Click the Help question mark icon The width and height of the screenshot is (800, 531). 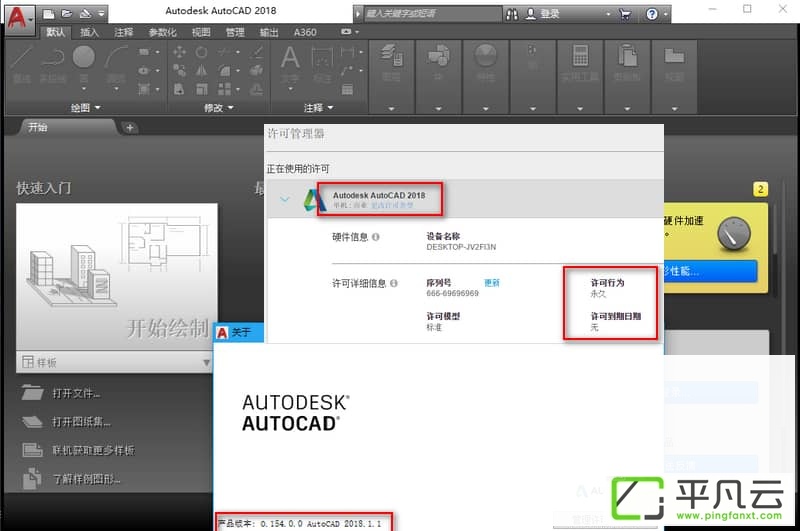tap(652, 14)
